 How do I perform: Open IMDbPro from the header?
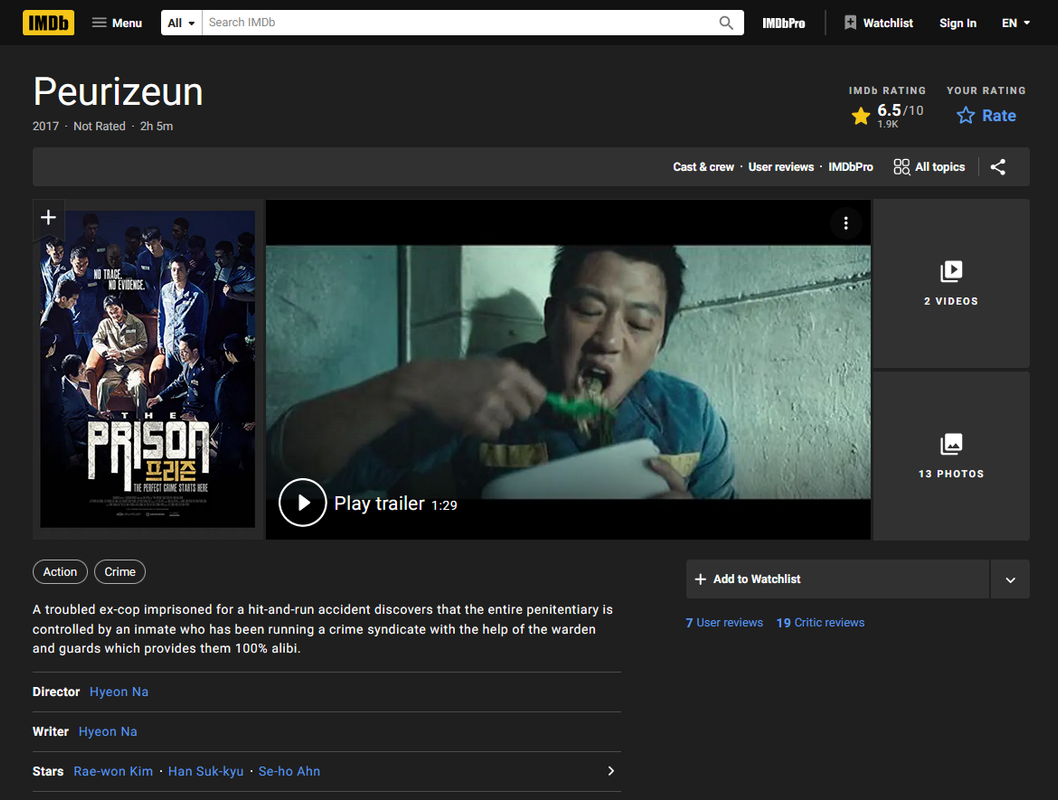point(783,23)
